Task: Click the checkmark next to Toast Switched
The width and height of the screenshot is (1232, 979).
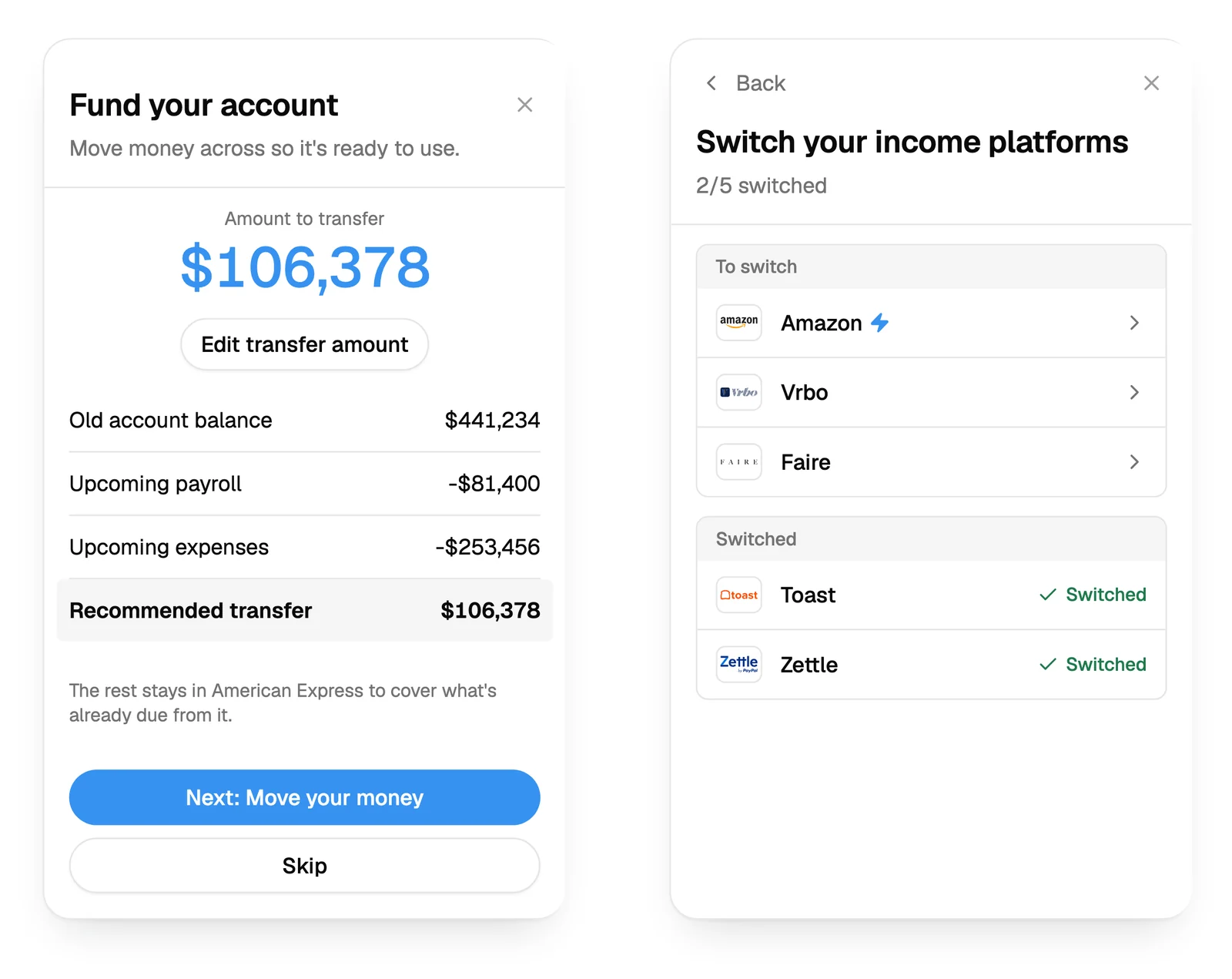Action: pyautogui.click(x=1048, y=595)
